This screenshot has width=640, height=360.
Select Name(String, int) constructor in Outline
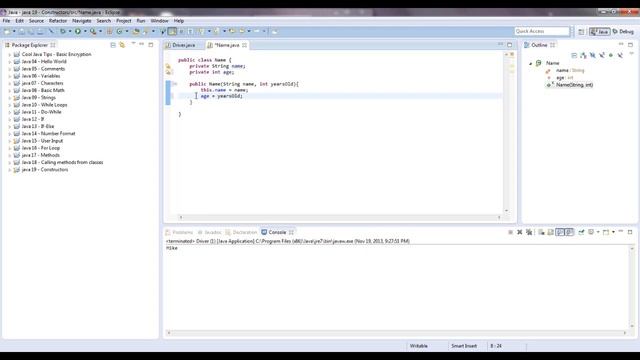coord(574,85)
